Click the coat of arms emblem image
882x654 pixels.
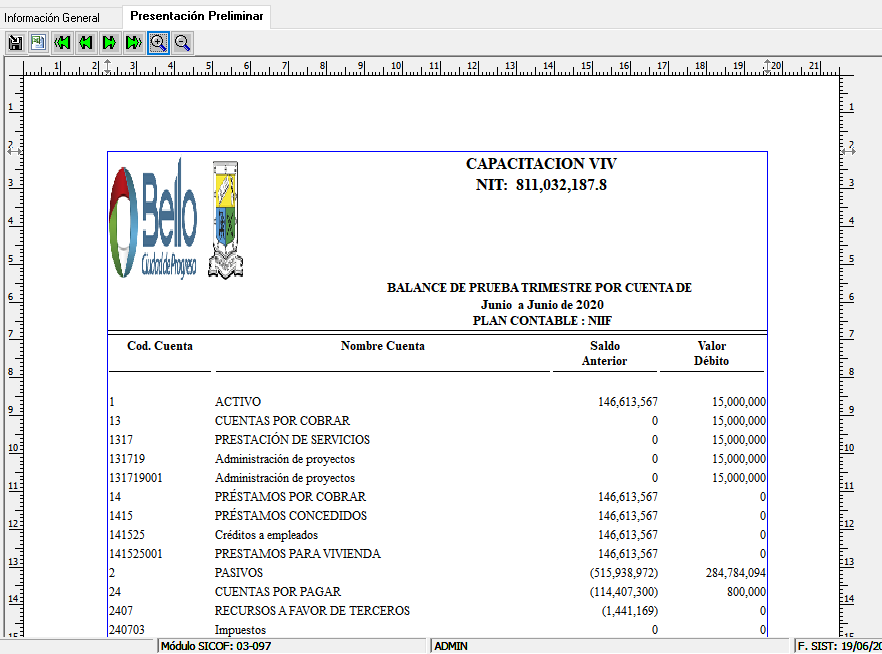coord(226,219)
